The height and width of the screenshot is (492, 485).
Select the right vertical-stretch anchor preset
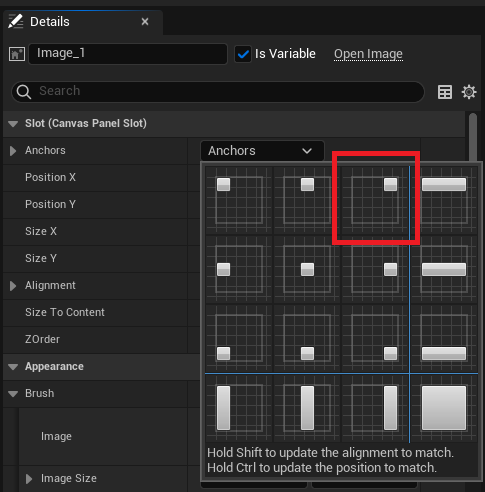[x=375, y=408]
